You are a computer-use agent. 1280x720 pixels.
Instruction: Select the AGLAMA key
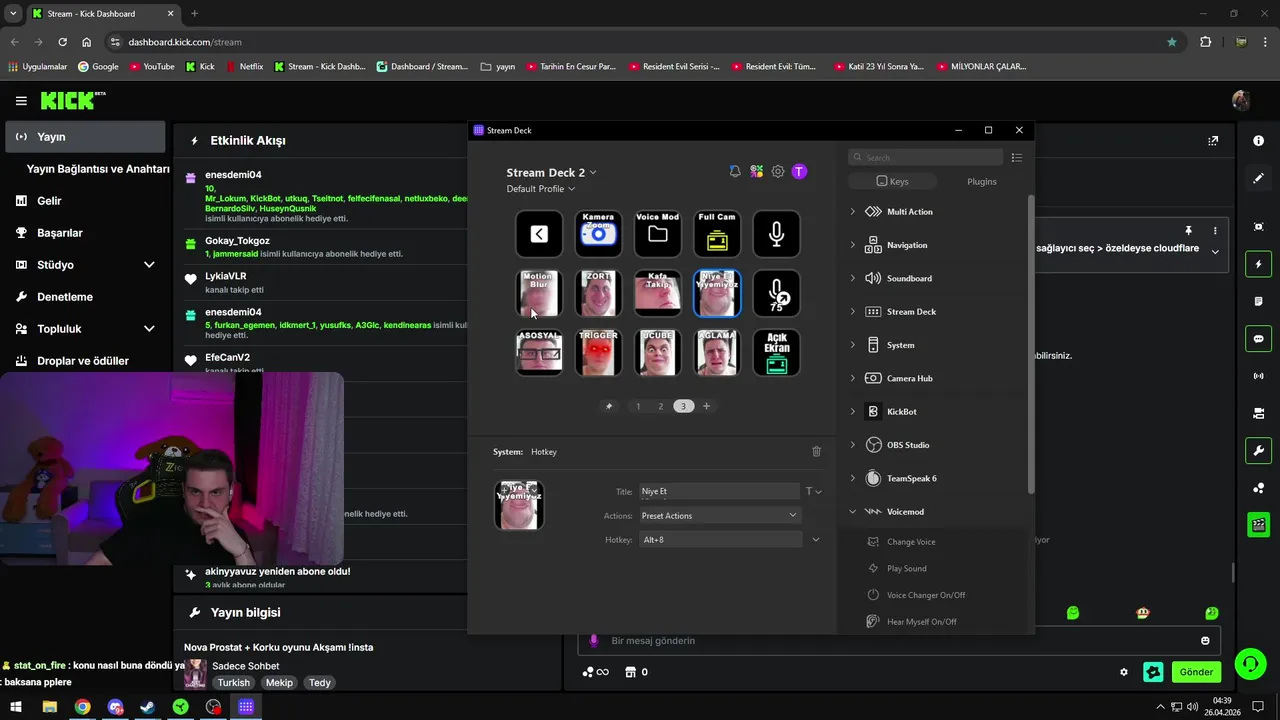coord(717,352)
